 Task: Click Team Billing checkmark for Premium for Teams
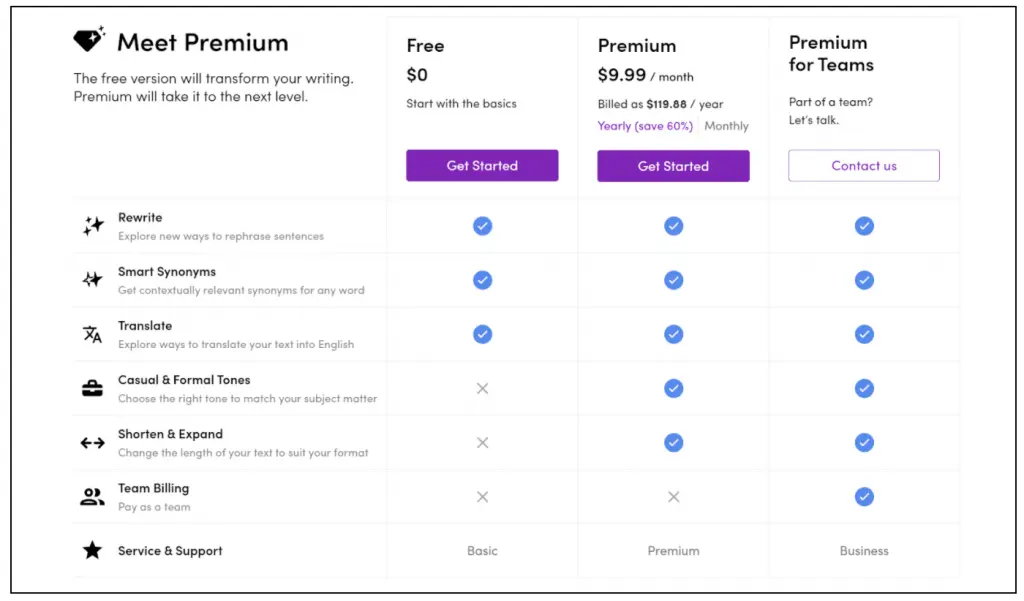tap(864, 496)
